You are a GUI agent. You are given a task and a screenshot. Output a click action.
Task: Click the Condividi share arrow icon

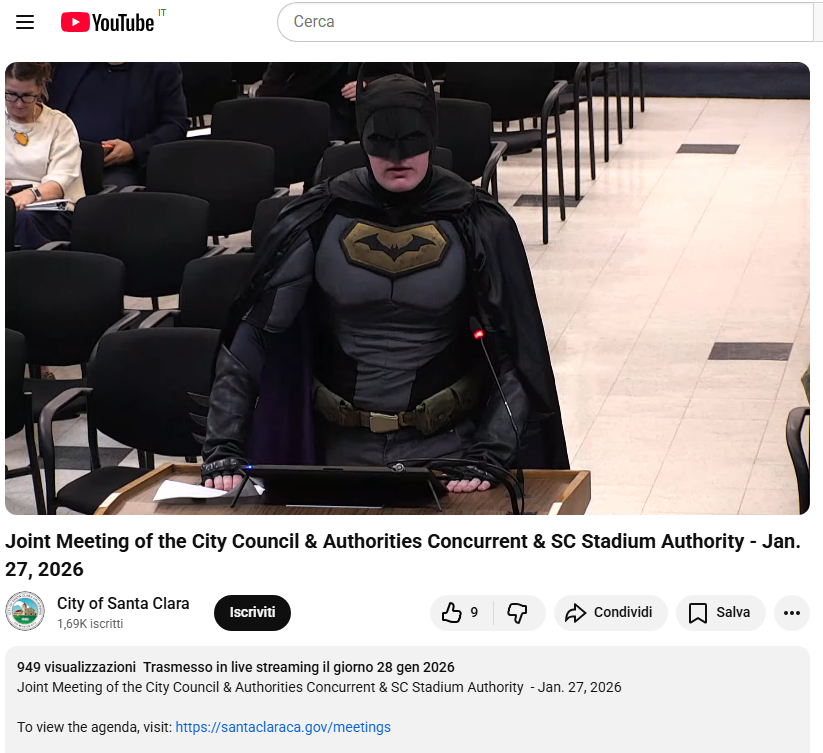pos(575,612)
